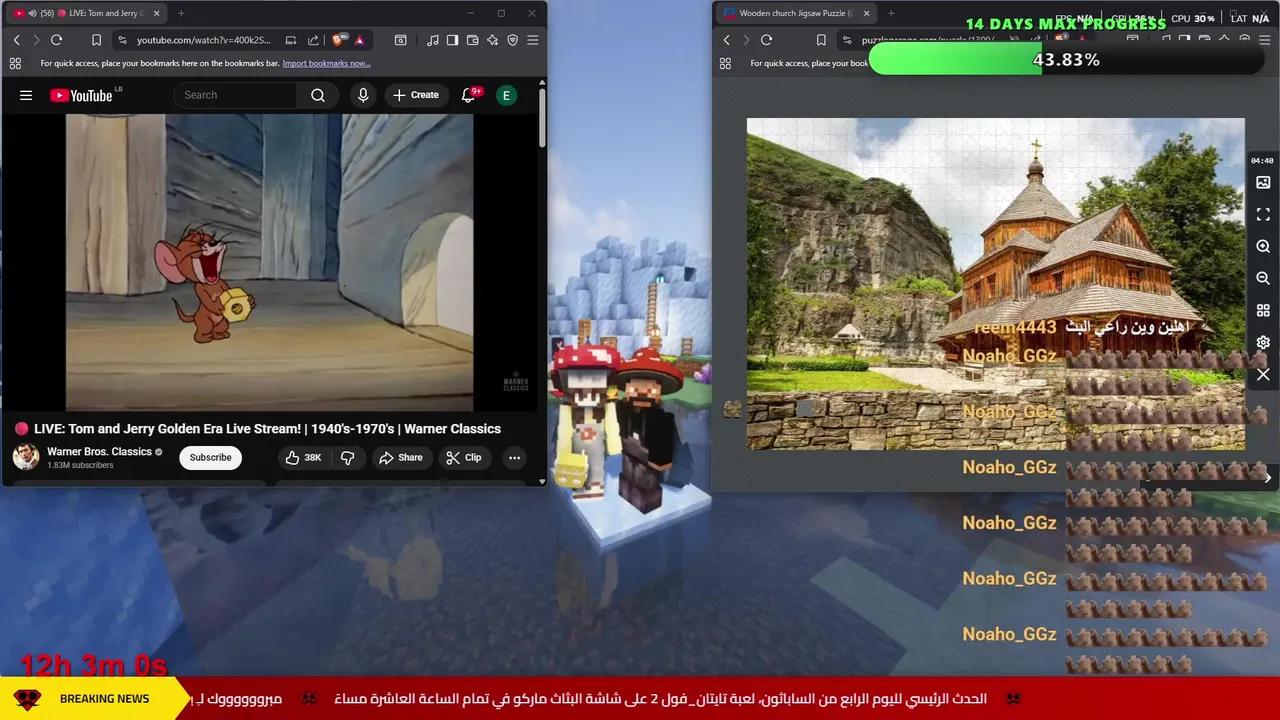Share the page from the YouTube address bar
Viewport: 1280px width, 720px height.
point(313,40)
